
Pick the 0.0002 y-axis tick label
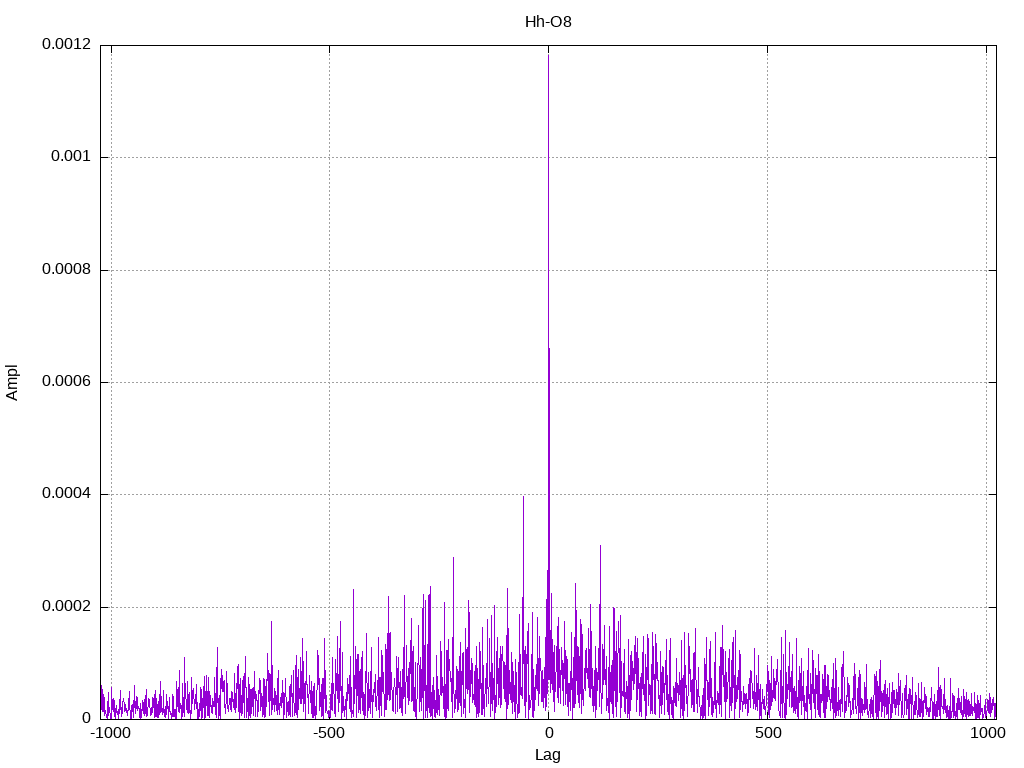[x=66, y=607]
